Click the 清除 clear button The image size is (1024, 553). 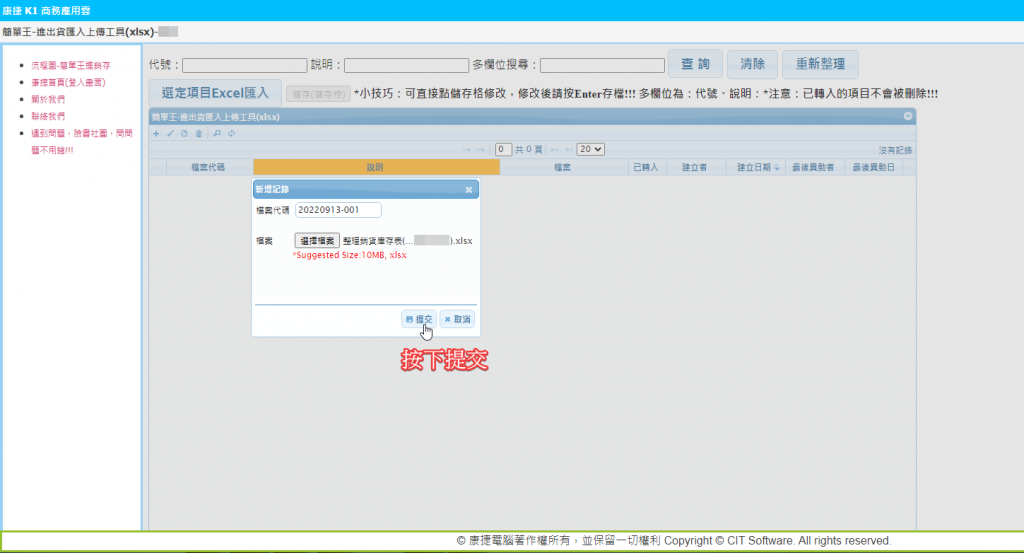(752, 64)
